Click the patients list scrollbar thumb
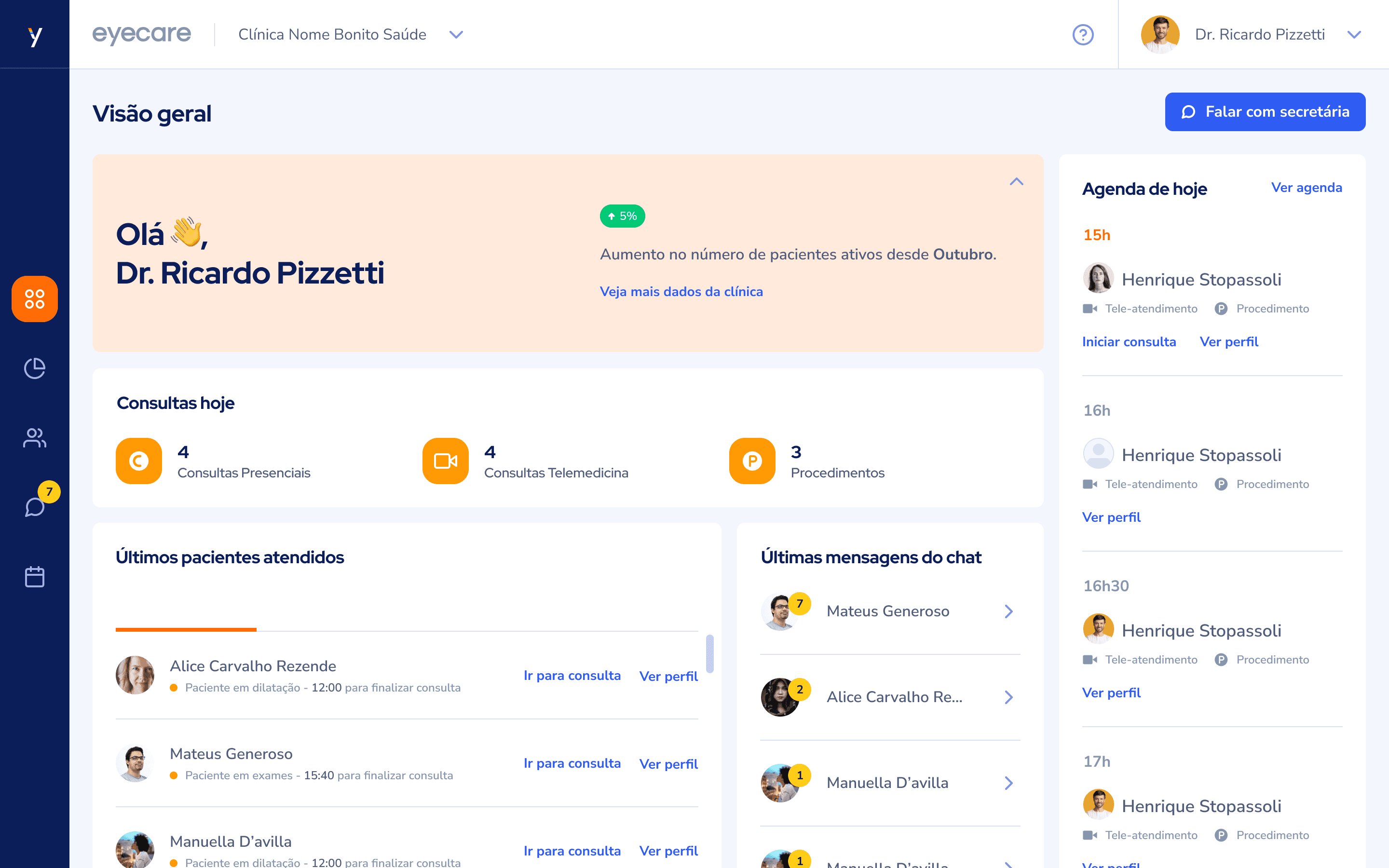This screenshot has height=868, width=1389. coord(709,653)
